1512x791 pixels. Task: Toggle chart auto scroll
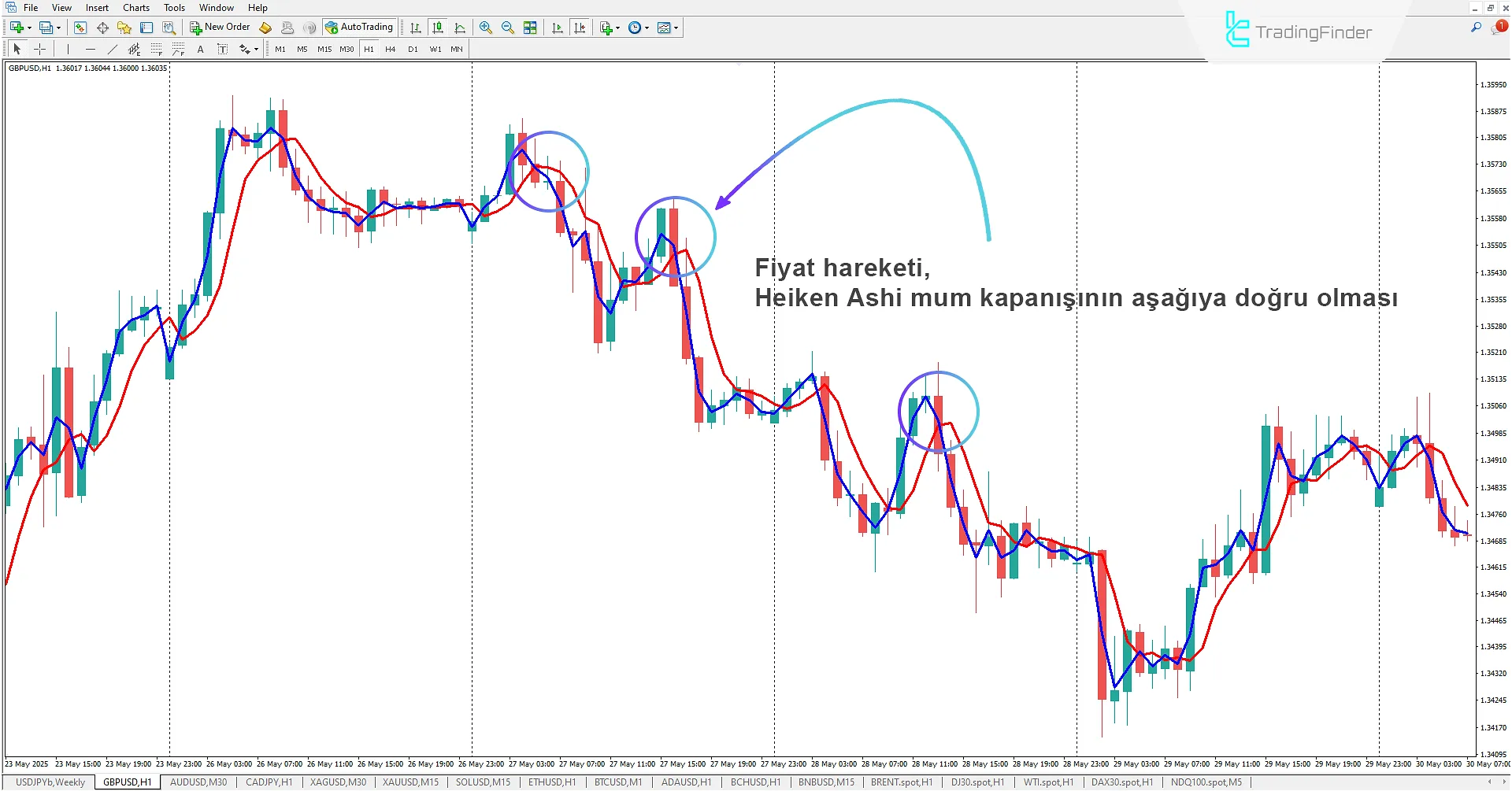(557, 27)
